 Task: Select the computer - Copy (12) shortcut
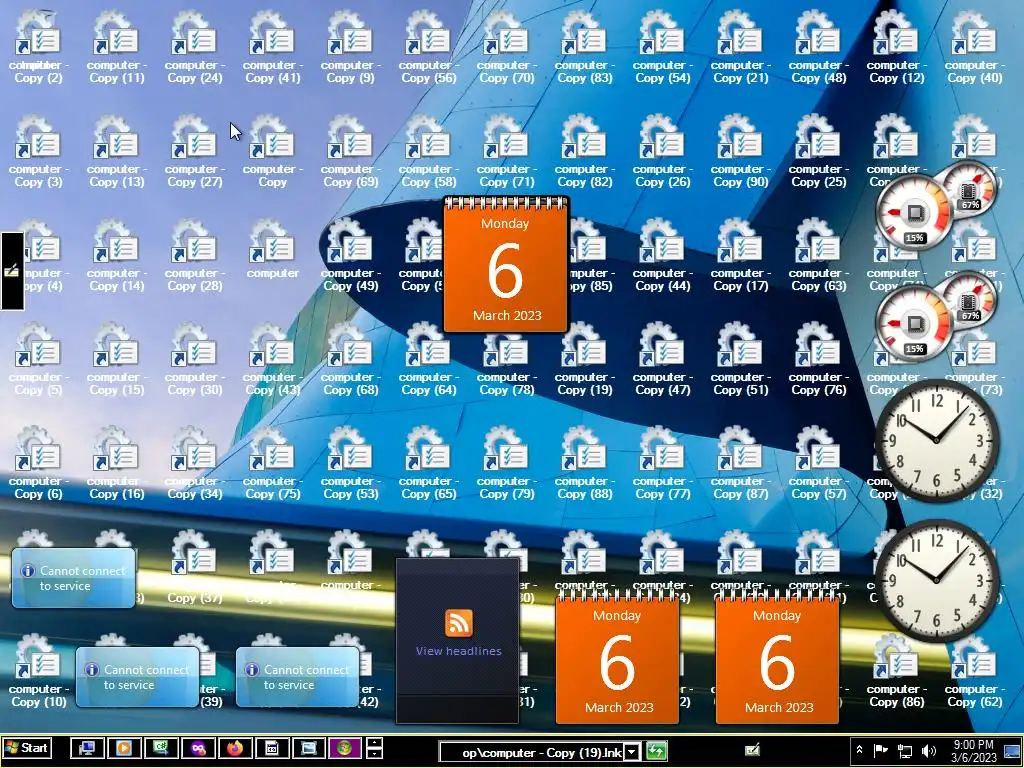tap(897, 47)
